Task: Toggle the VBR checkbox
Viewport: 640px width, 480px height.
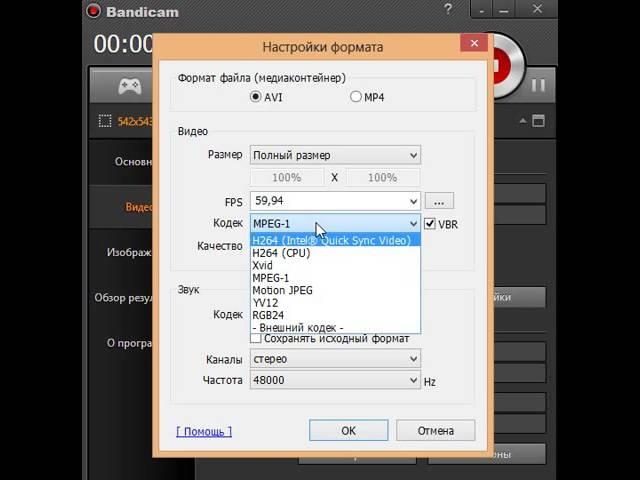Action: pos(429,224)
